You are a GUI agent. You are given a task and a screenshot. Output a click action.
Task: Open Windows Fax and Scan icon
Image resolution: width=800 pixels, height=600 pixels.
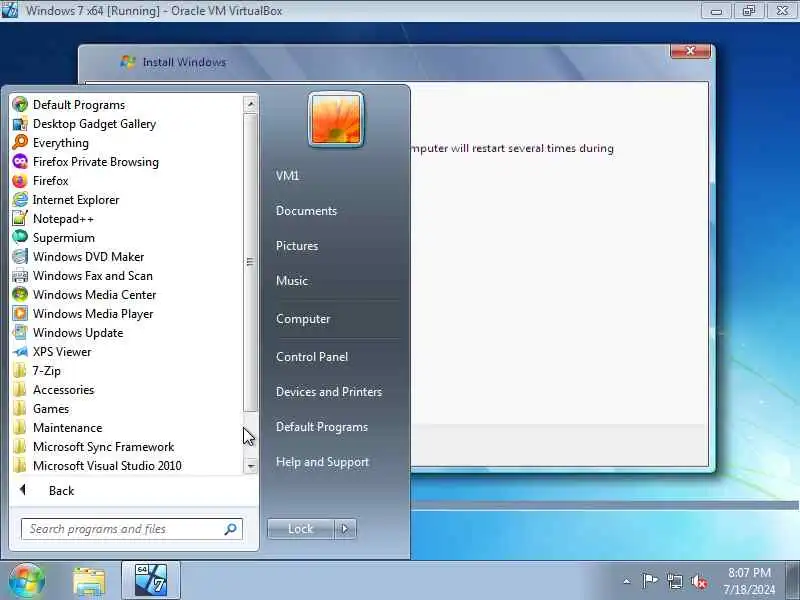[x=20, y=276]
